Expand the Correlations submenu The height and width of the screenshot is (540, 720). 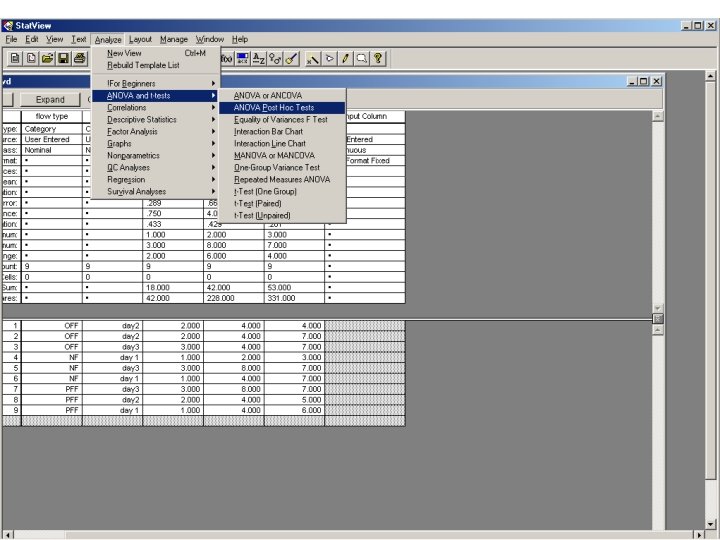[x=156, y=107]
